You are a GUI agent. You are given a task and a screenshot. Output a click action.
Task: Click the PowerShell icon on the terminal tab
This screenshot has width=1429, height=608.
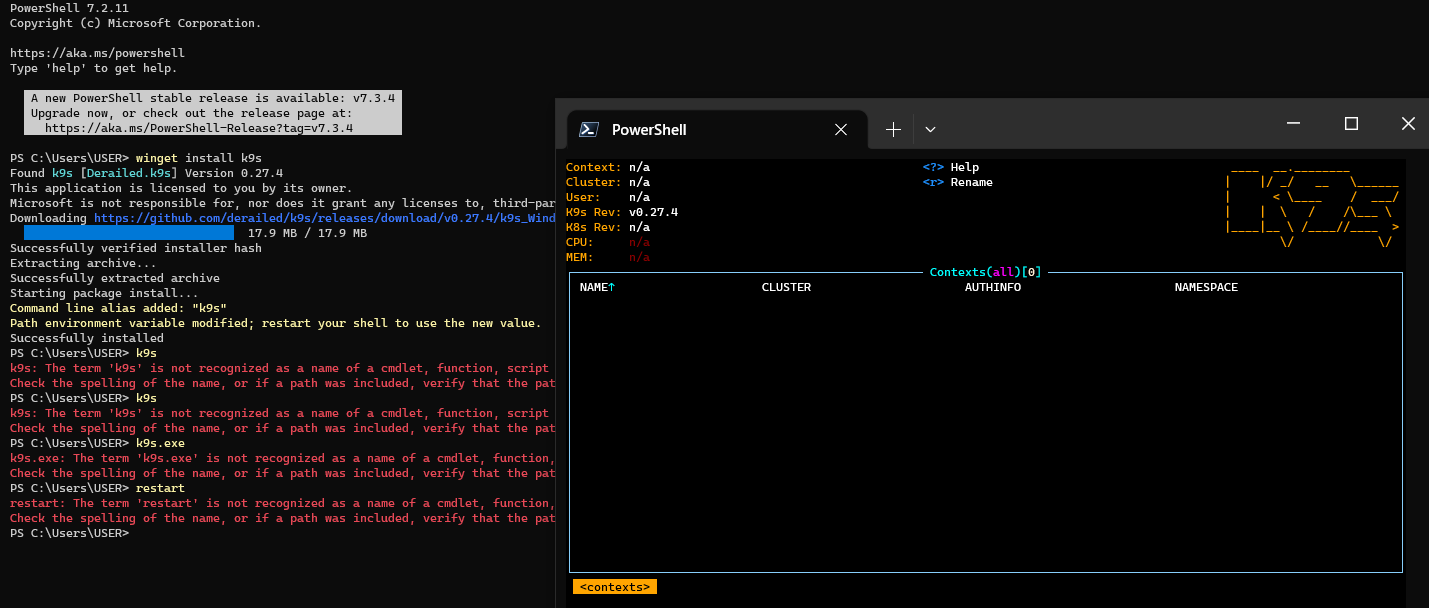tap(586, 129)
